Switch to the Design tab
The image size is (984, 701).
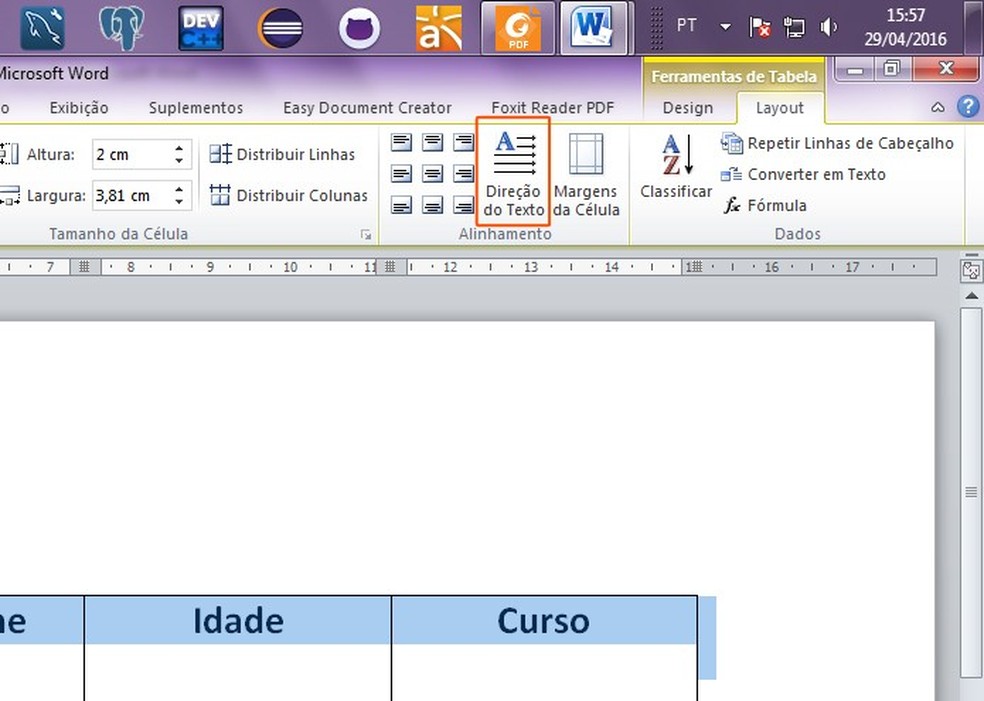click(688, 107)
